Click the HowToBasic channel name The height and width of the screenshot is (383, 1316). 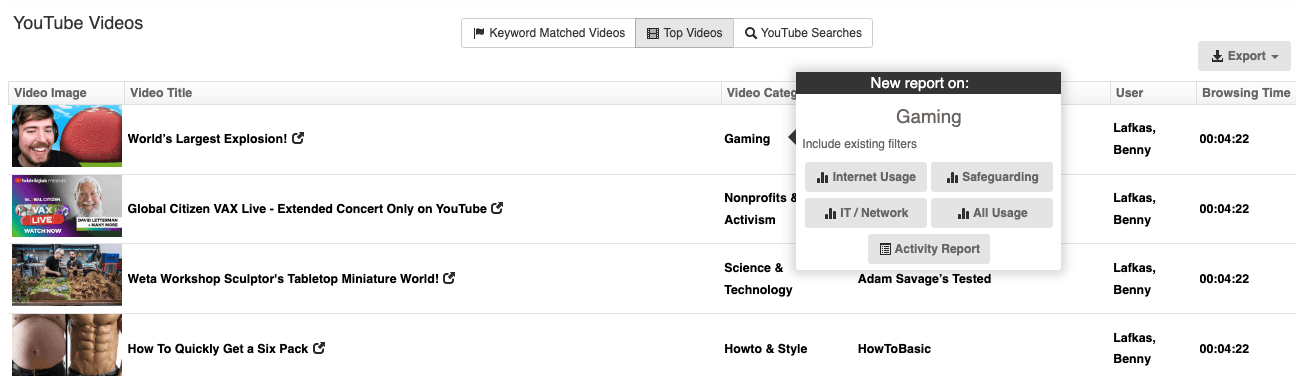pyautogui.click(x=894, y=349)
